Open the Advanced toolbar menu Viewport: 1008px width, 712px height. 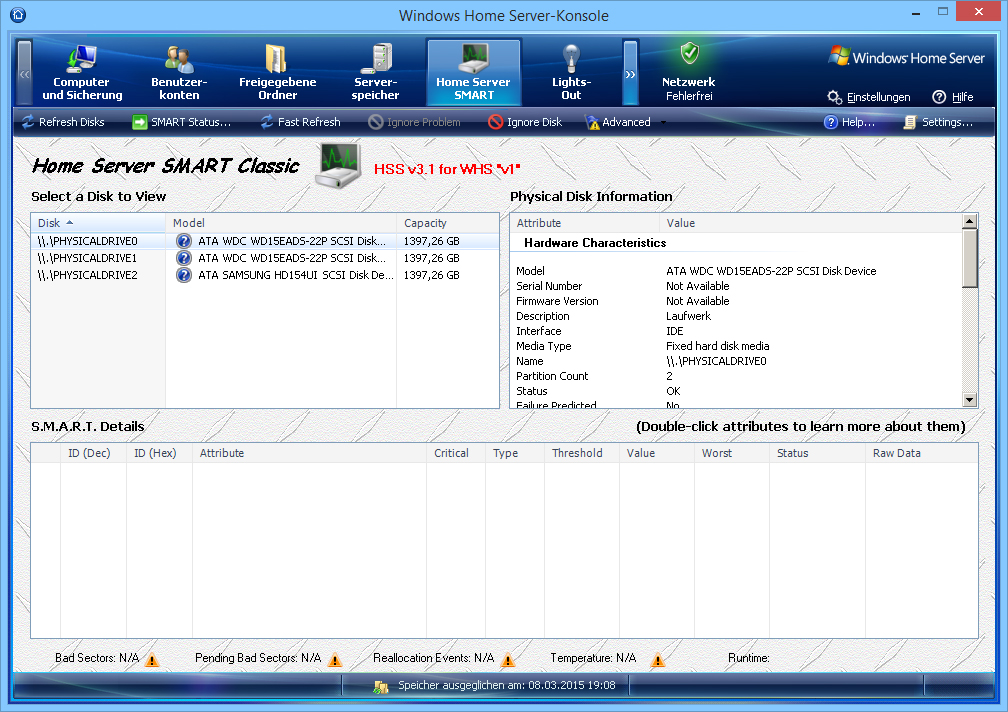click(x=618, y=122)
